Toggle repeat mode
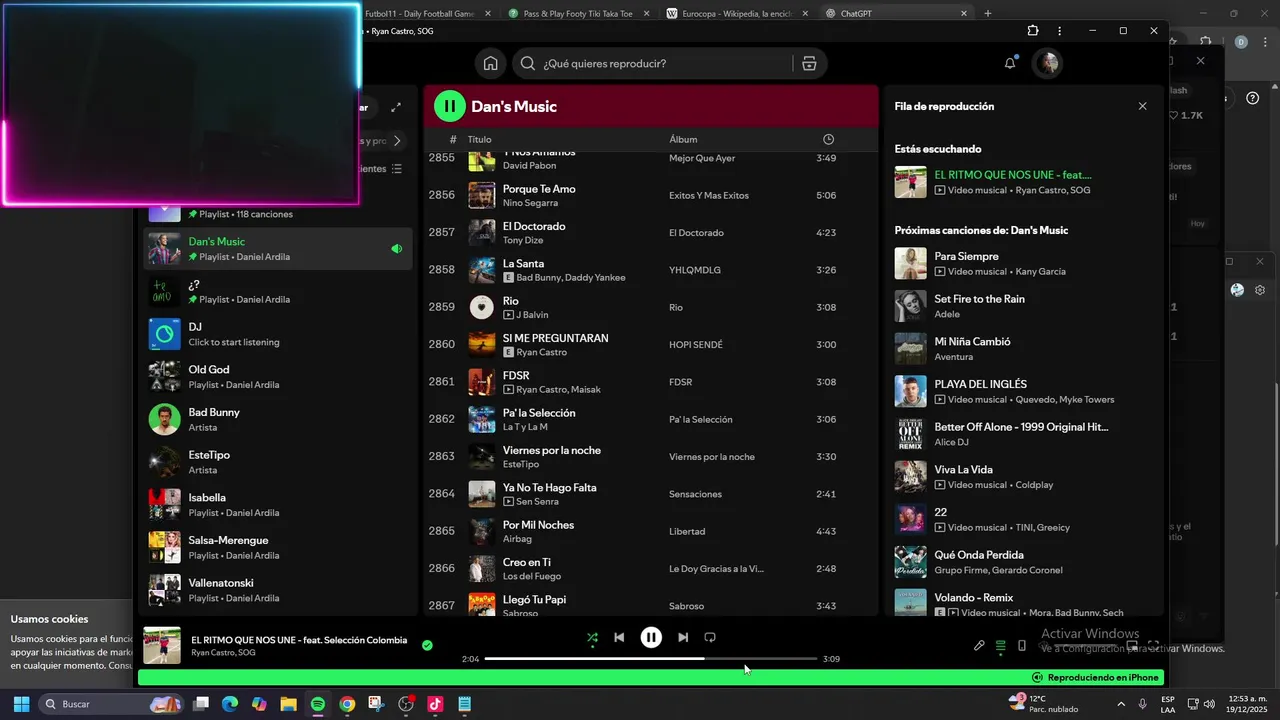The image size is (1280, 720). point(710,637)
